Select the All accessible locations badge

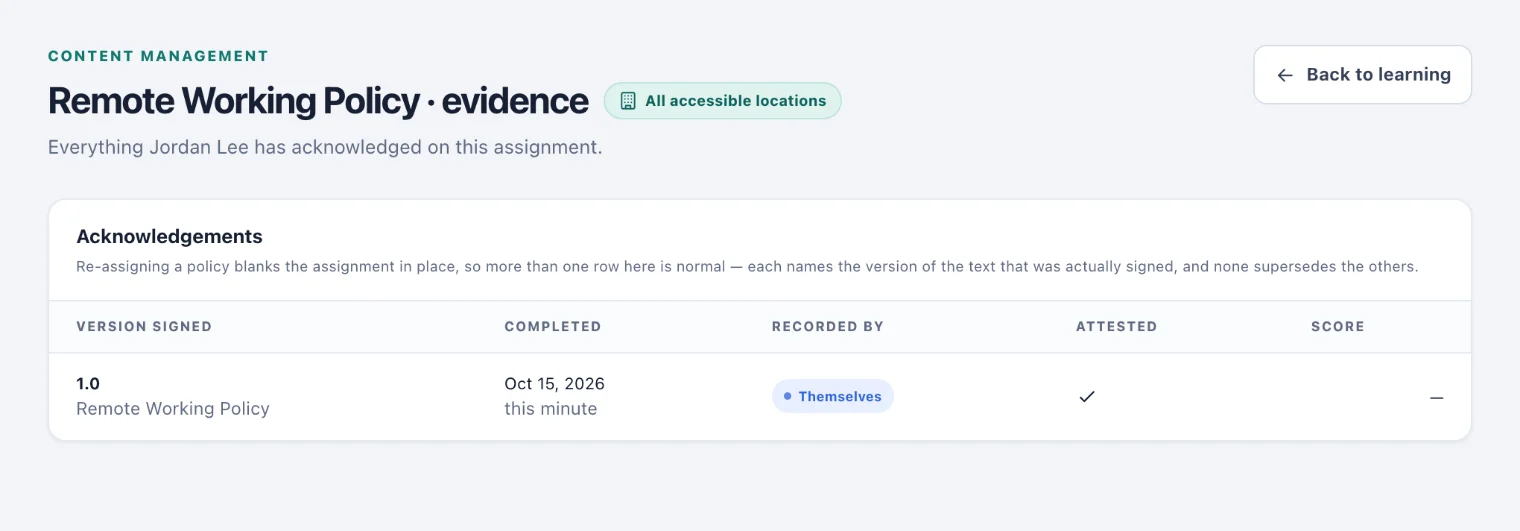coord(722,101)
